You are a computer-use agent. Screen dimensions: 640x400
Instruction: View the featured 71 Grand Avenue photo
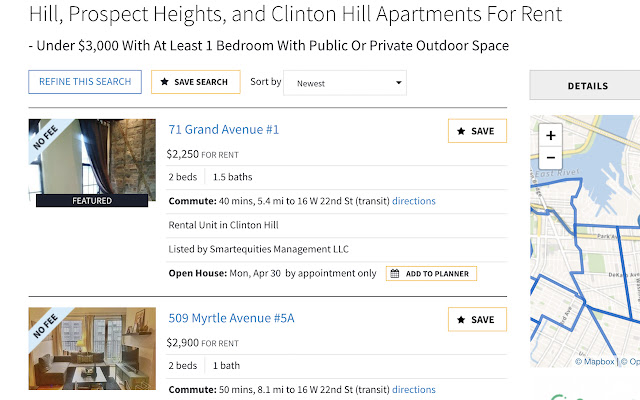[92, 160]
